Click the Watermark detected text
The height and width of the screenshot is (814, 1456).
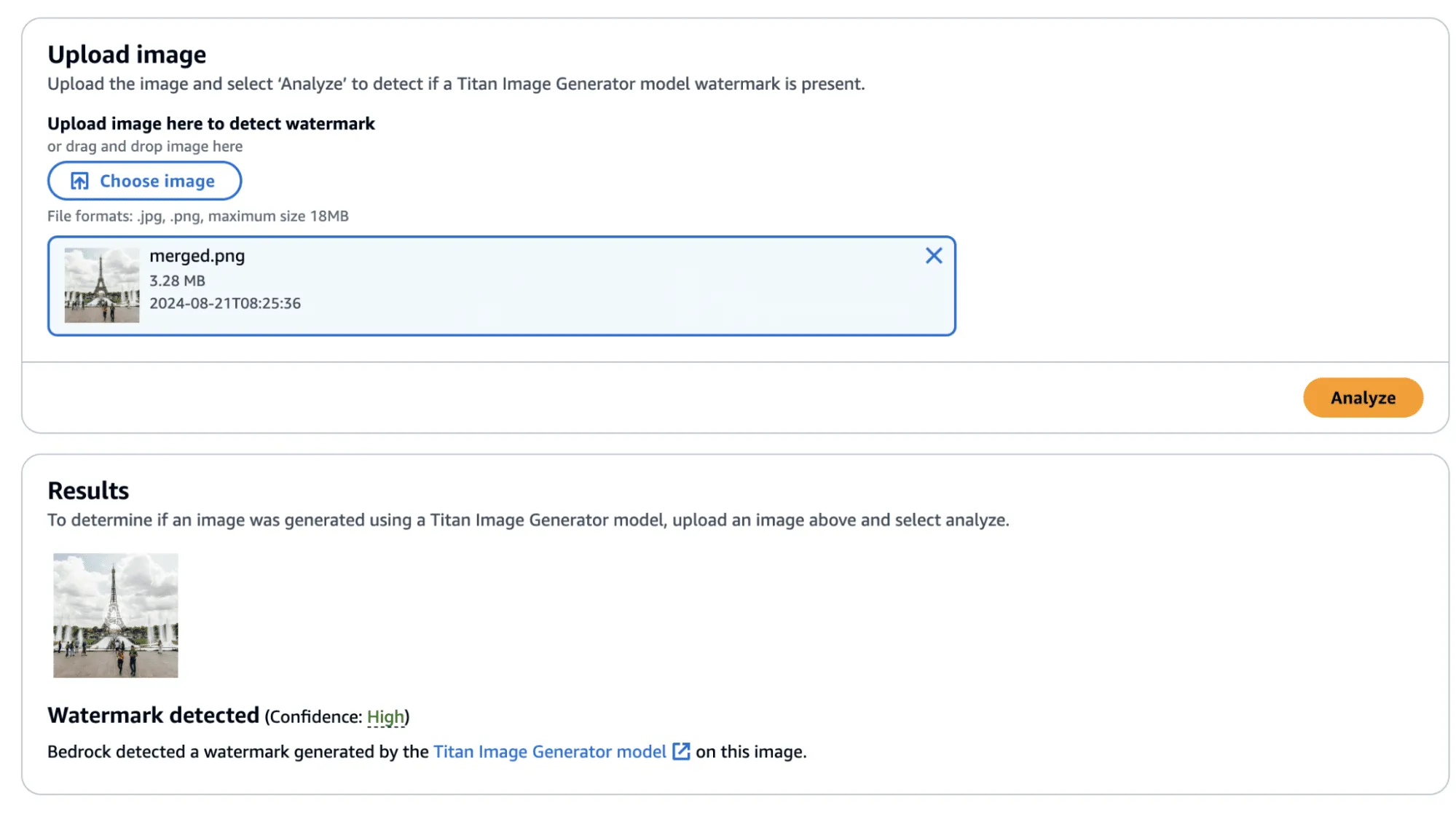pyautogui.click(x=153, y=715)
